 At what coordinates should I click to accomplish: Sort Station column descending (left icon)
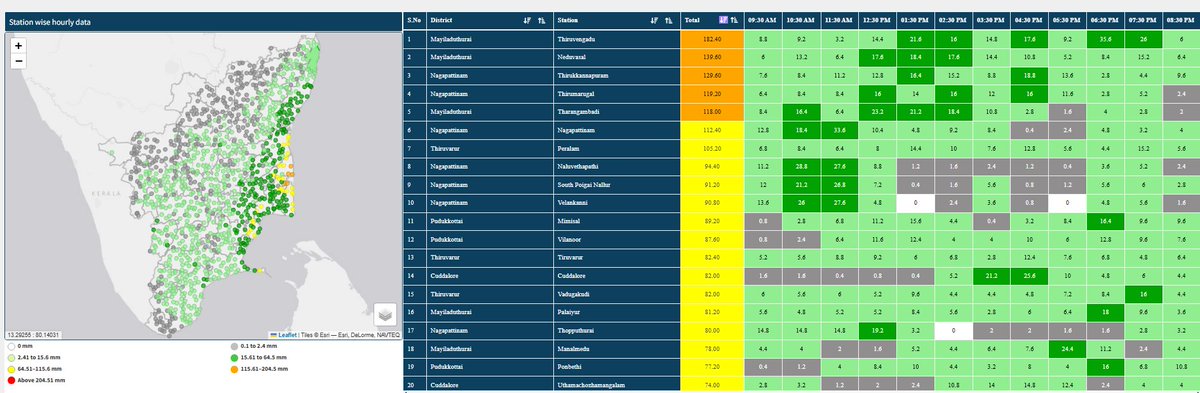(654, 20)
